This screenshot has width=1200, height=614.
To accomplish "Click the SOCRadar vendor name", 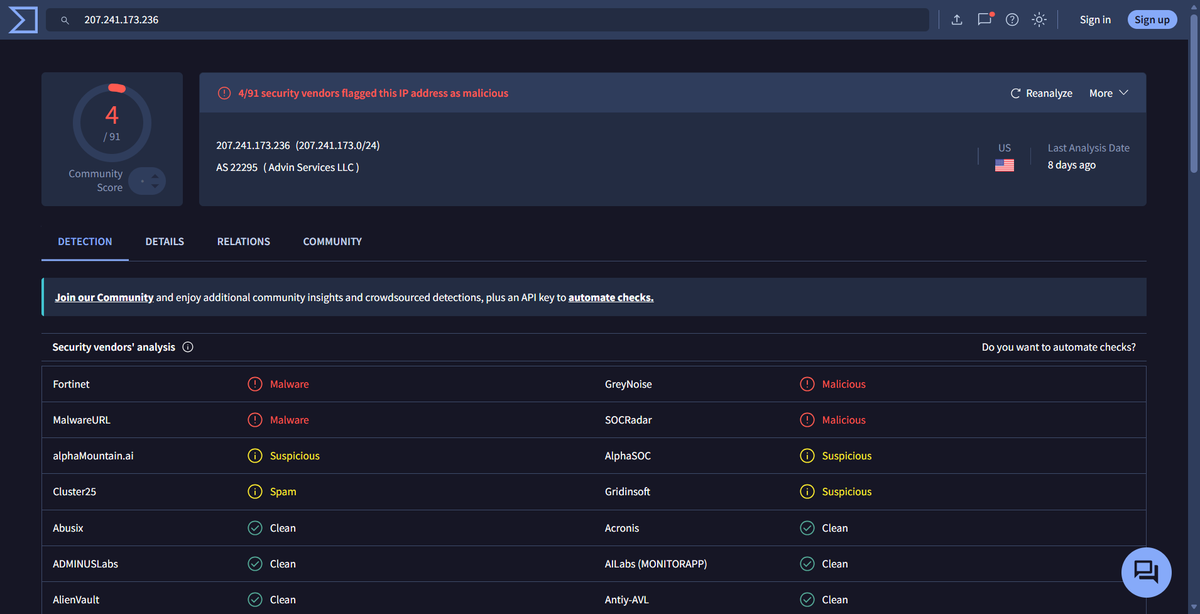I will (628, 420).
